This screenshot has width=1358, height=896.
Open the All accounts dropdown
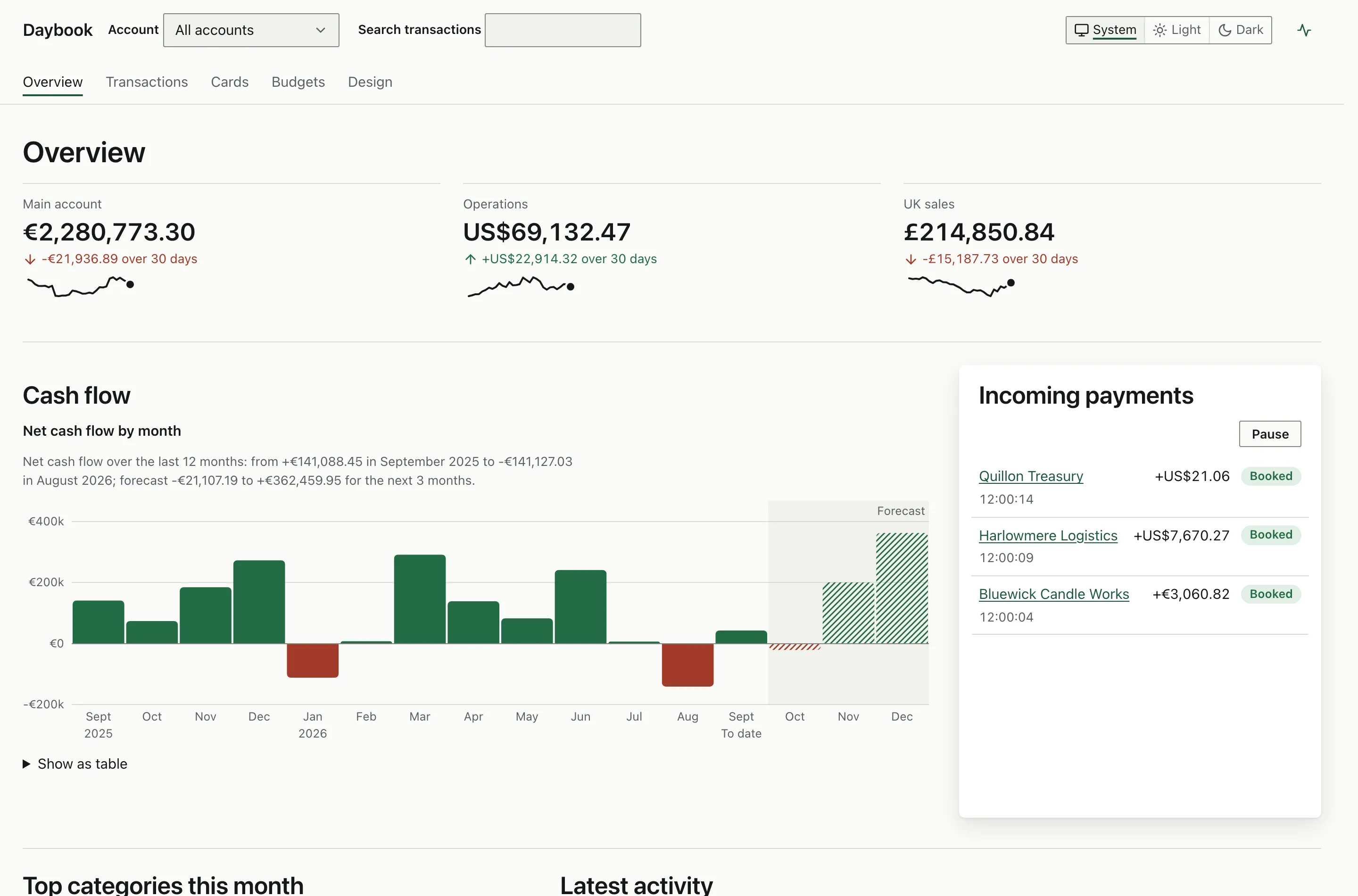(x=251, y=30)
